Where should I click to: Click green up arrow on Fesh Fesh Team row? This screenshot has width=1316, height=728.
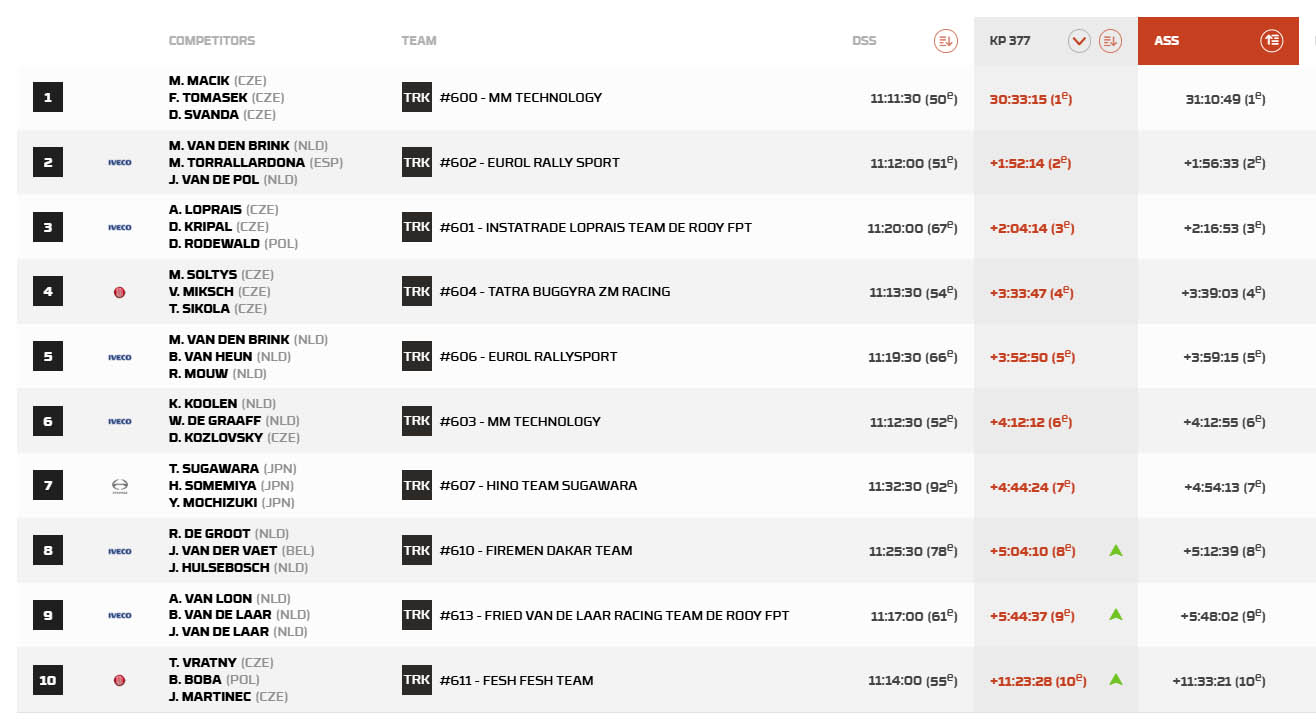click(x=1116, y=680)
